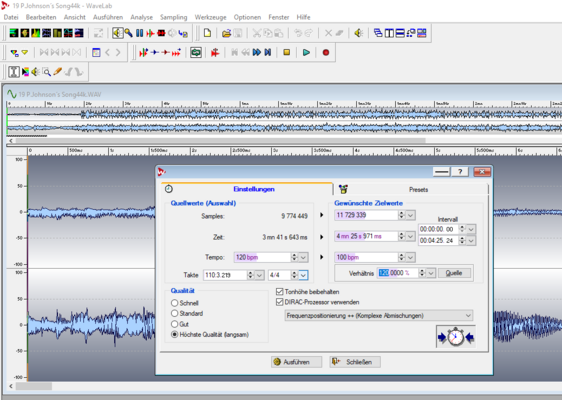Select the Standard quality radio button
562x400 pixels.
pyautogui.click(x=175, y=313)
